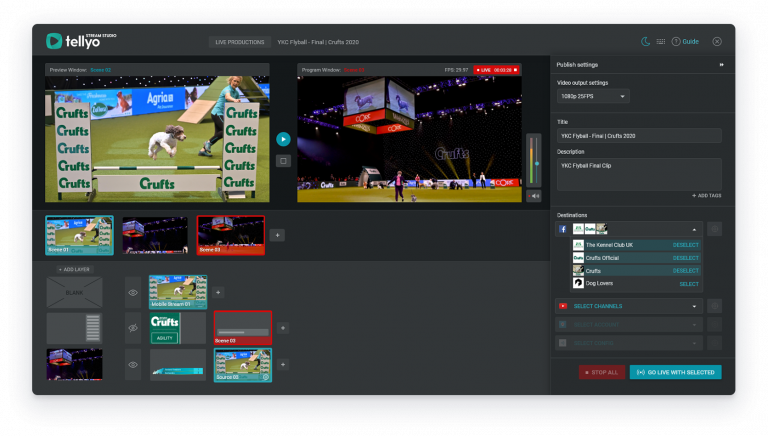Open the LIVE PRODUCTIONS tab
This screenshot has height=436, width=768.
coord(240,42)
